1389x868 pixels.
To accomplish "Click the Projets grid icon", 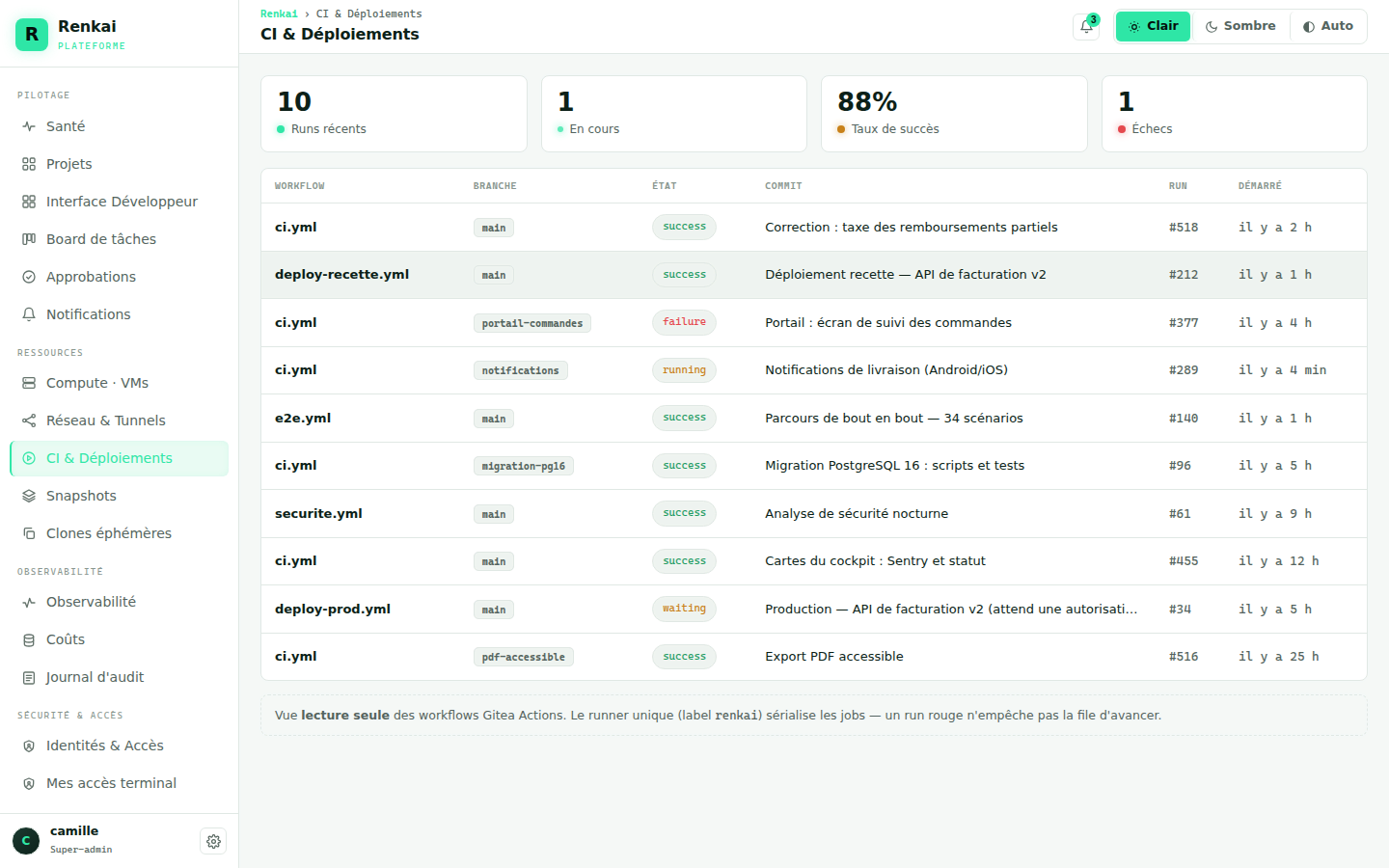I will coord(29,164).
